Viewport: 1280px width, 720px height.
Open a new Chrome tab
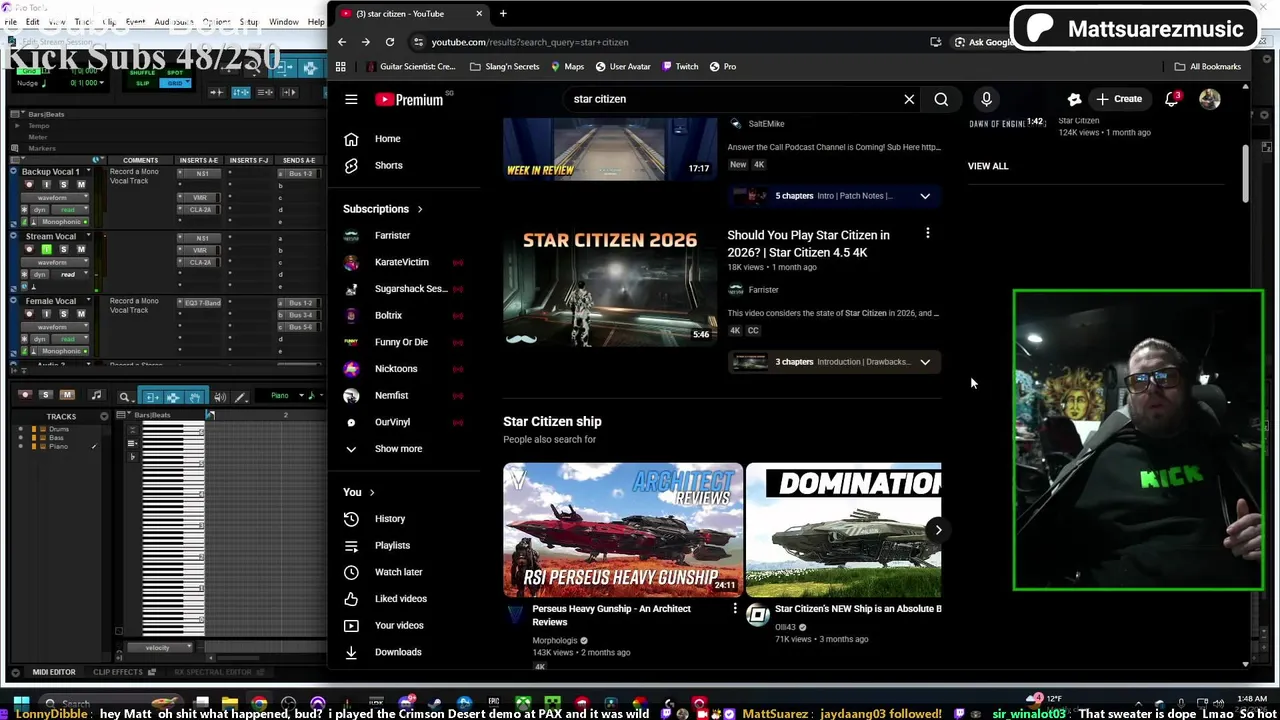(x=503, y=13)
